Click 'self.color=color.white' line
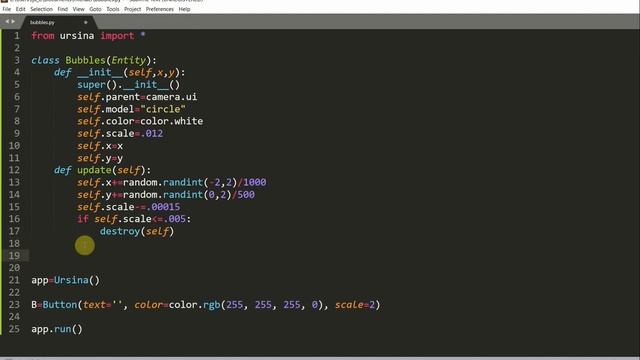The image size is (640, 360). pyautogui.click(x=140, y=121)
